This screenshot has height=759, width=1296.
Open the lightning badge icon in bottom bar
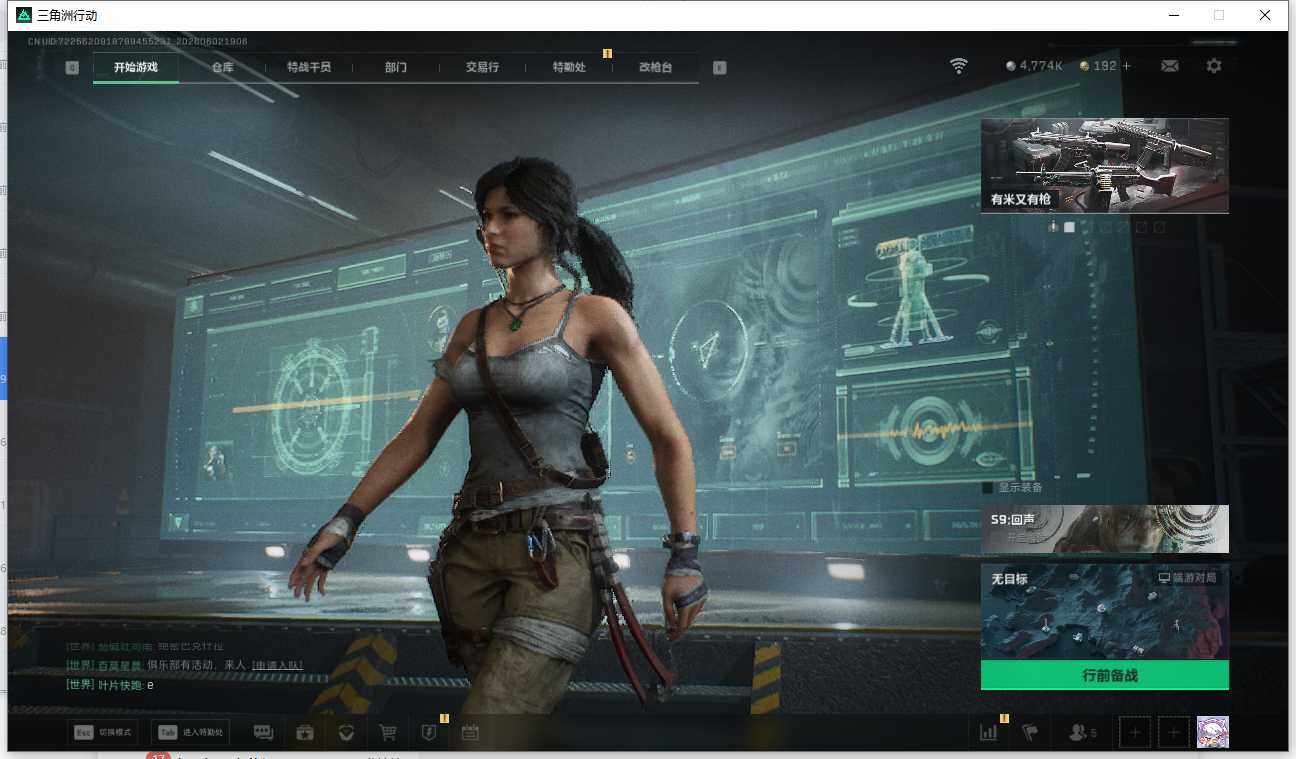(429, 732)
